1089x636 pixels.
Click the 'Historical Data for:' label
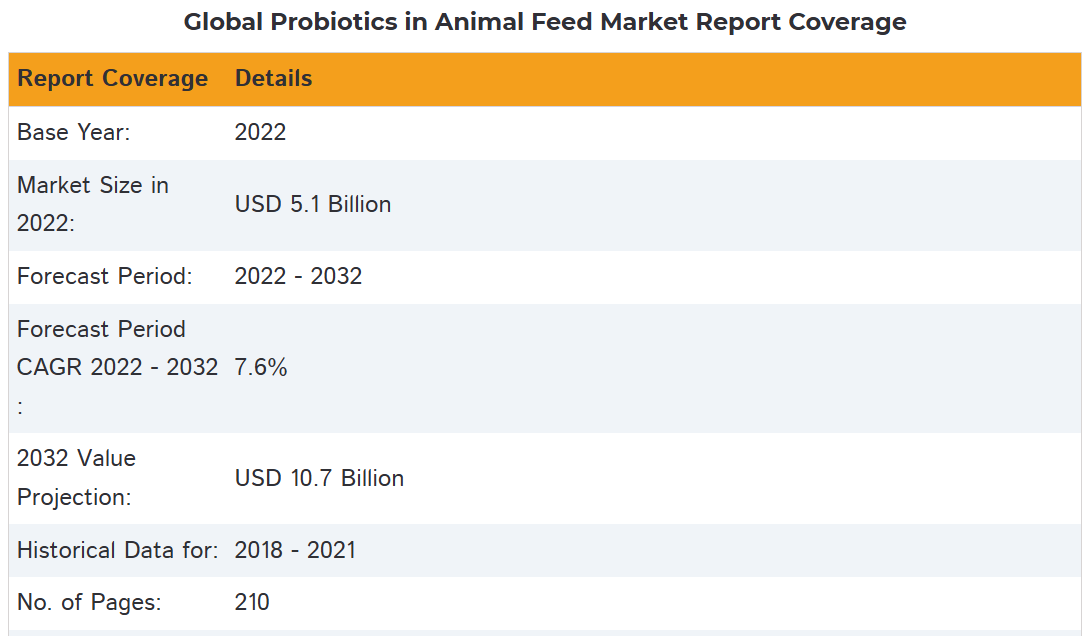[118, 550]
